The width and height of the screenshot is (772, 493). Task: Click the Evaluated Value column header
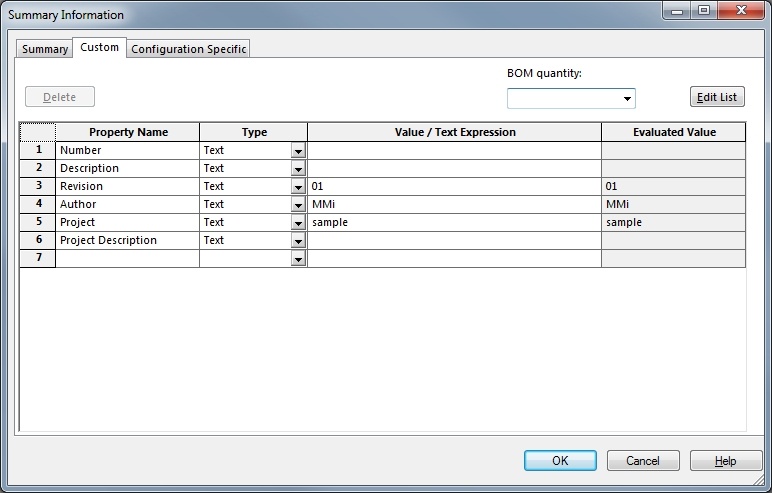coord(674,132)
